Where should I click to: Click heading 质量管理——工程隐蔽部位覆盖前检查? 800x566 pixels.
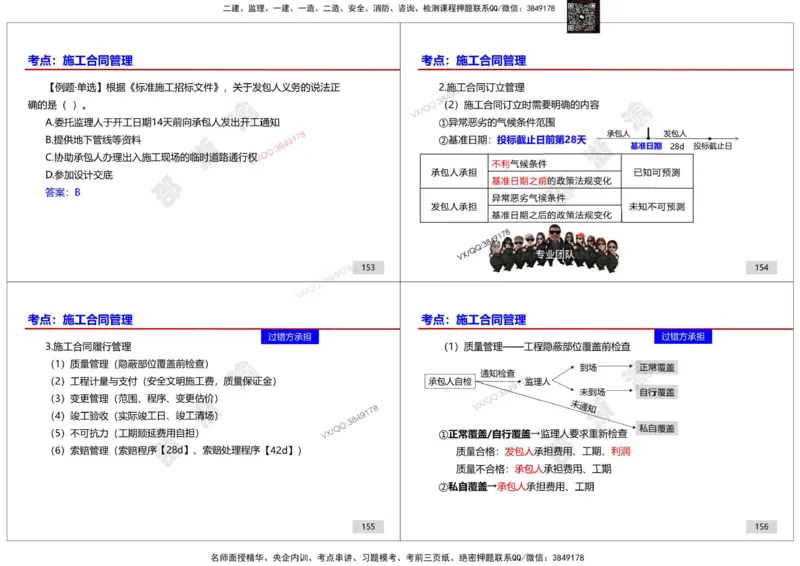click(x=537, y=347)
